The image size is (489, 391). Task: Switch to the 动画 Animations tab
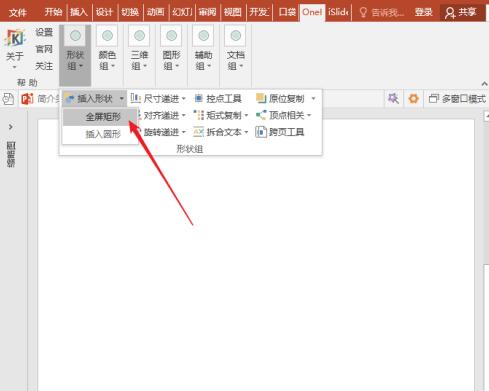point(156,12)
